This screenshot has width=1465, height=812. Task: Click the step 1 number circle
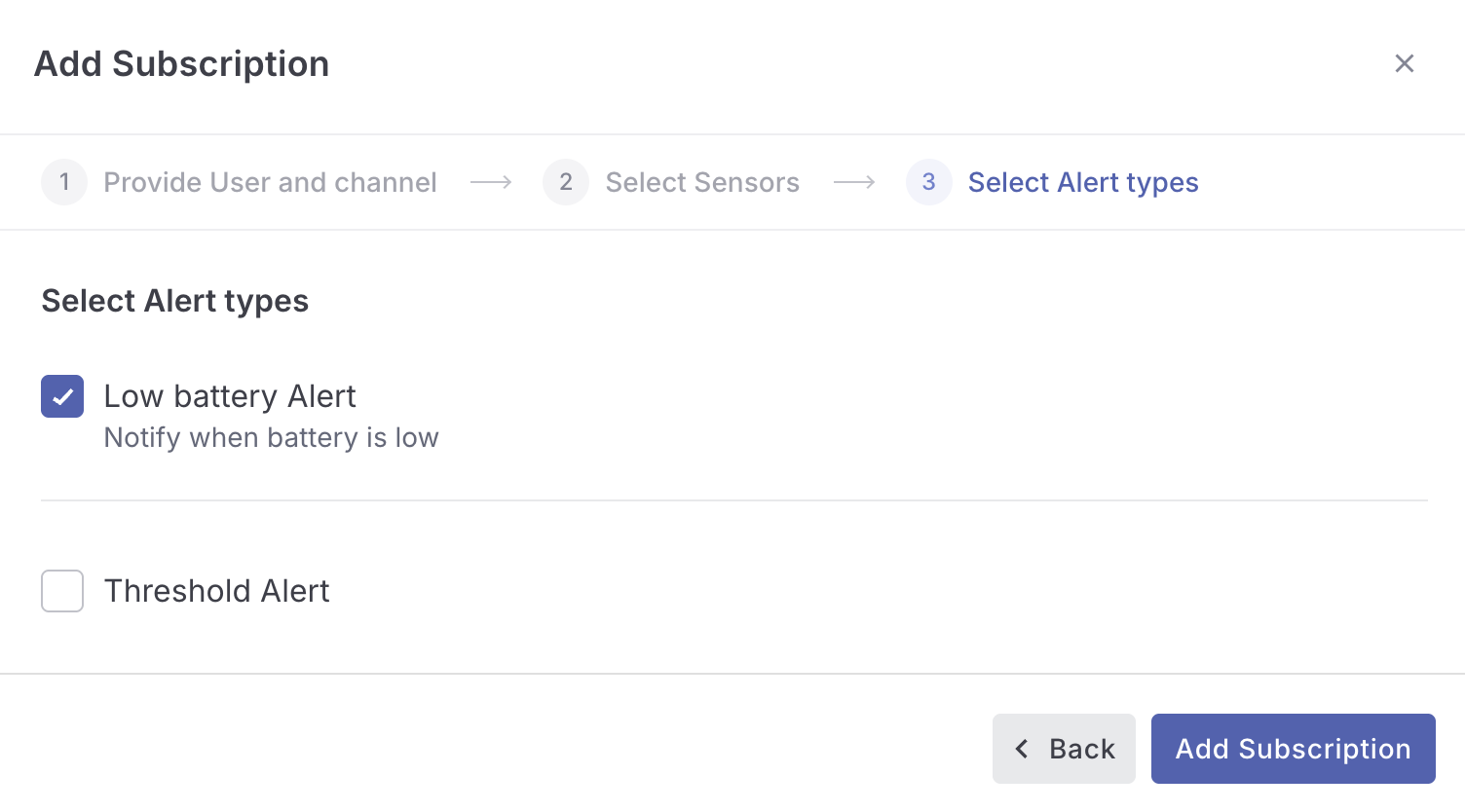point(64,182)
